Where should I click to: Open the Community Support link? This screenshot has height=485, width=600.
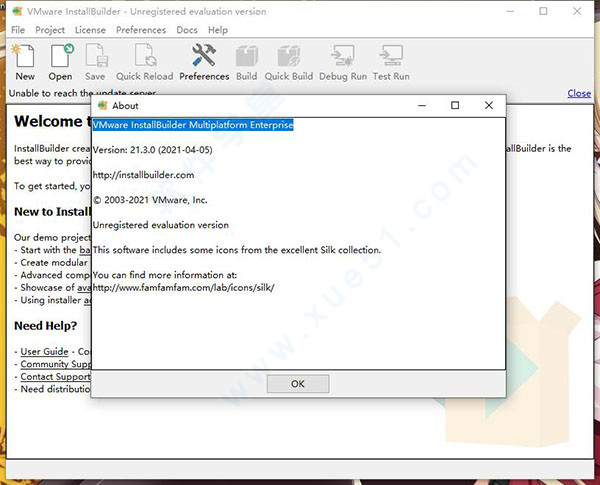point(56,364)
